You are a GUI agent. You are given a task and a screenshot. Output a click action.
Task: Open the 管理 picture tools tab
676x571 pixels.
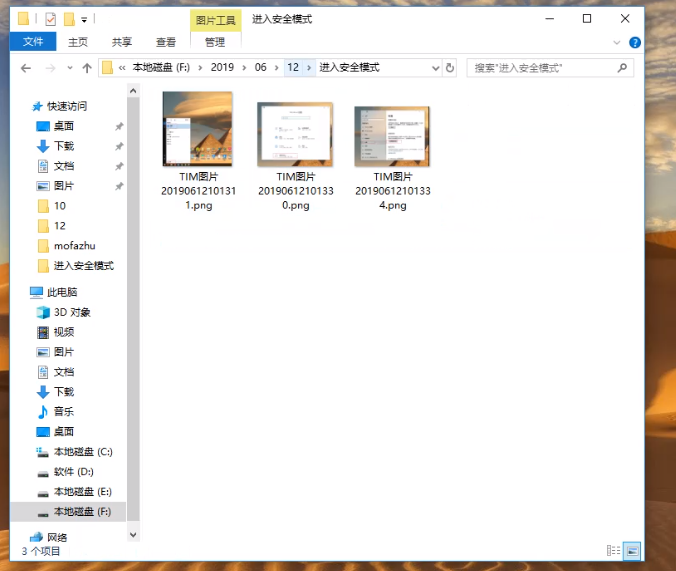pyautogui.click(x=215, y=42)
